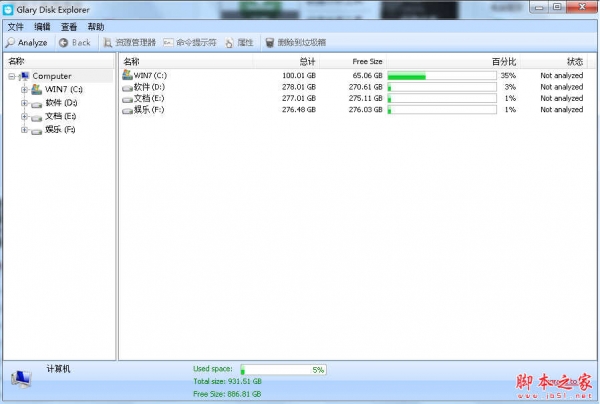The height and width of the screenshot is (404, 600).
Task: Click the 文档 (E:) drive icon in tree
Action: [x=37, y=117]
